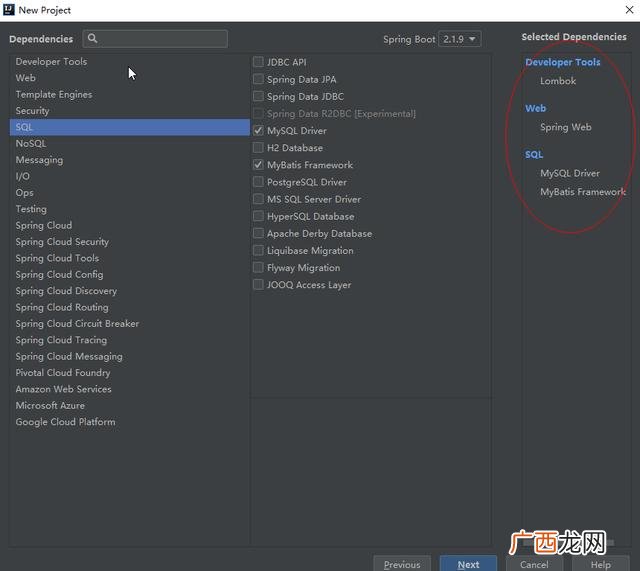The width and height of the screenshot is (640, 571).
Task: Select the Testing category
Action: coord(129,209)
